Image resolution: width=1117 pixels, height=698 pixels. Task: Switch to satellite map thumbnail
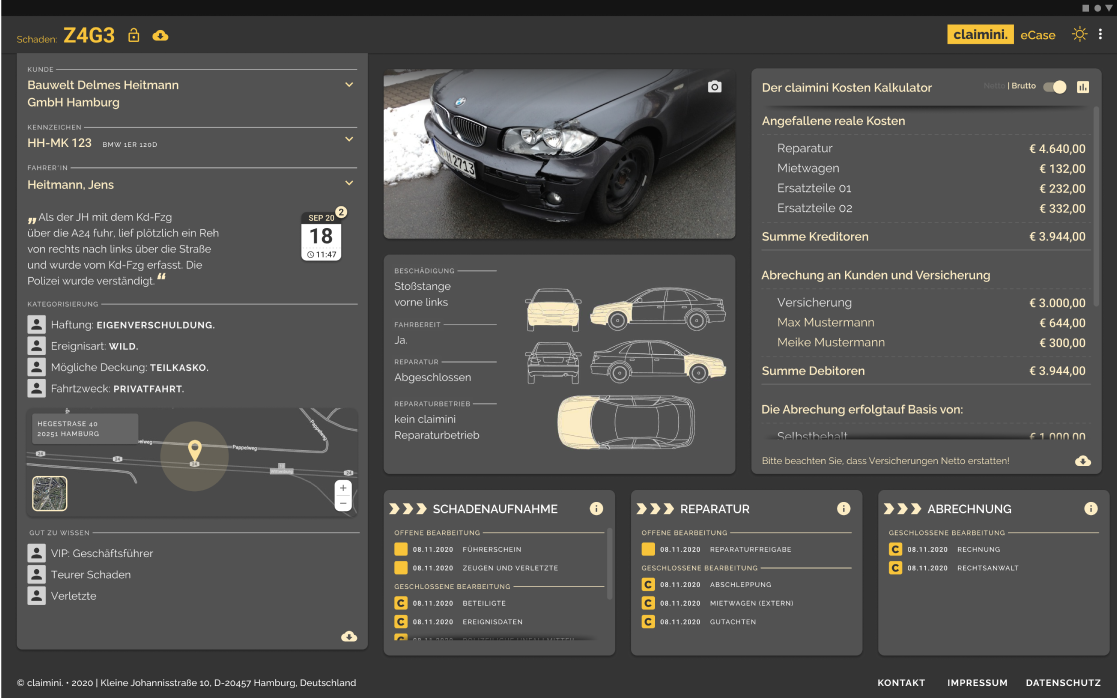click(x=50, y=494)
